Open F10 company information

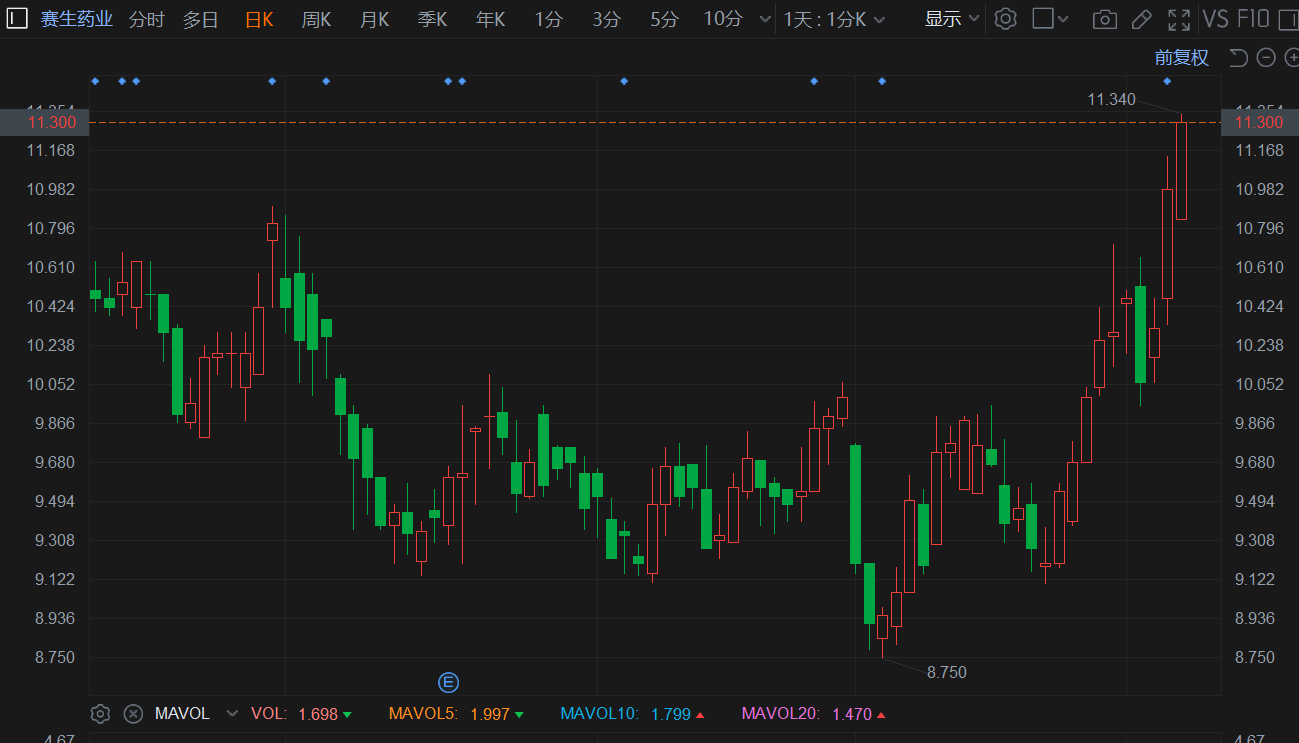[1253, 19]
